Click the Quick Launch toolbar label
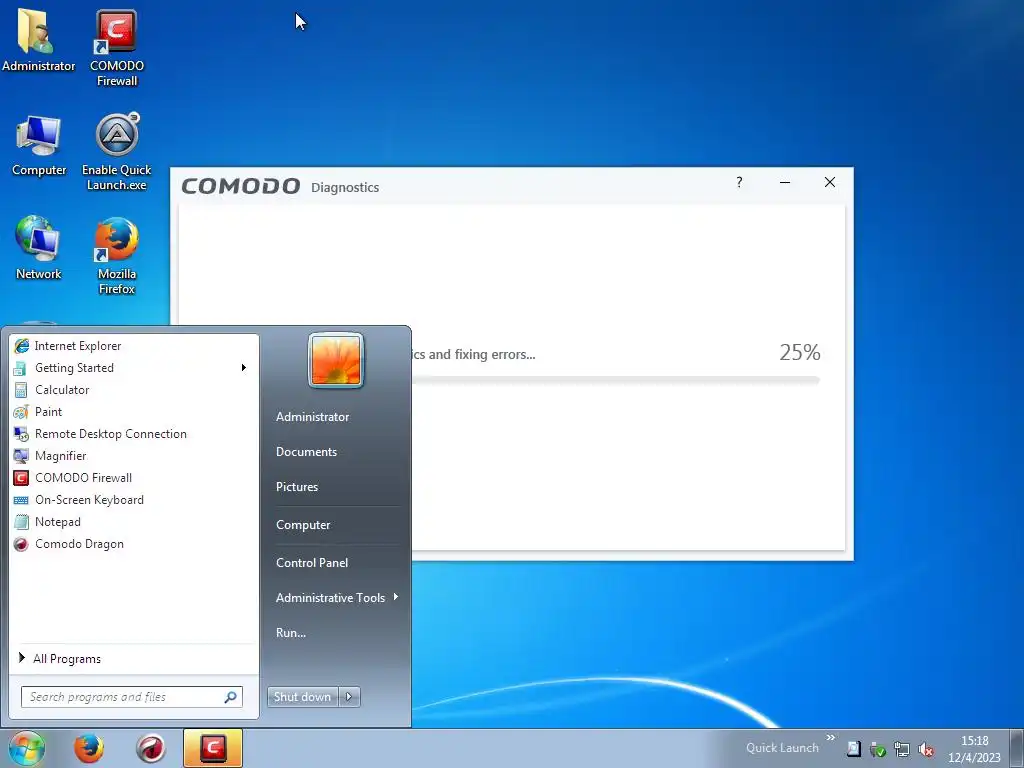This screenshot has height=768, width=1024. click(x=782, y=748)
